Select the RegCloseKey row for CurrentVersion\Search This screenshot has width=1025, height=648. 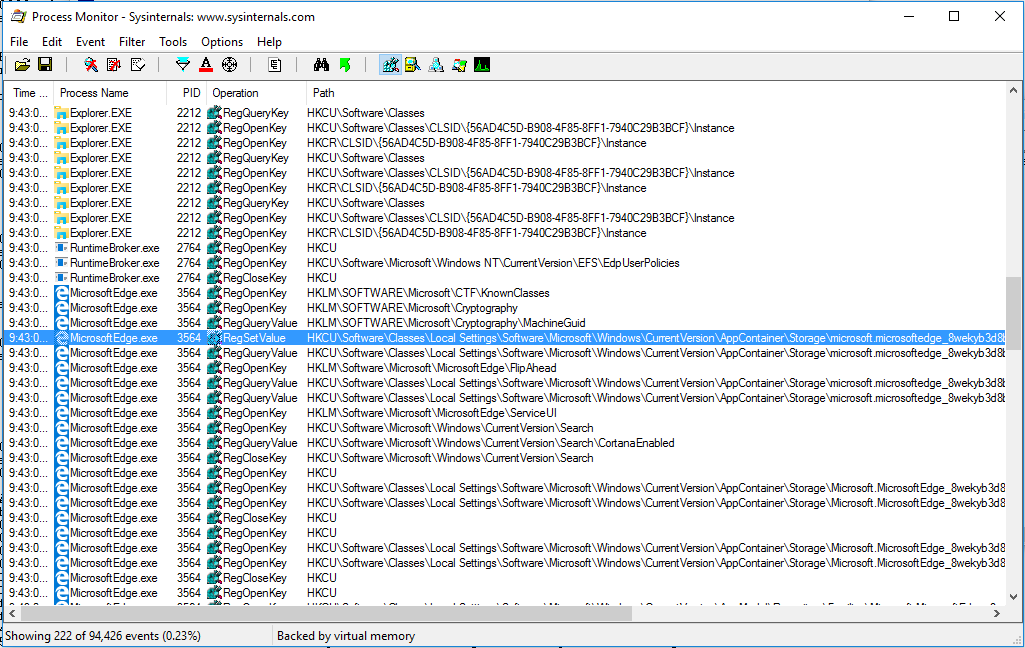coord(505,458)
